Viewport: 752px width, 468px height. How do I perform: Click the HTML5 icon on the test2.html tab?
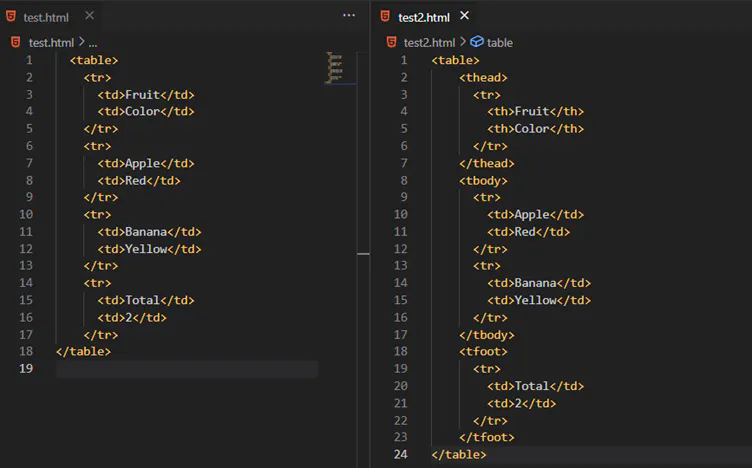coord(385,17)
